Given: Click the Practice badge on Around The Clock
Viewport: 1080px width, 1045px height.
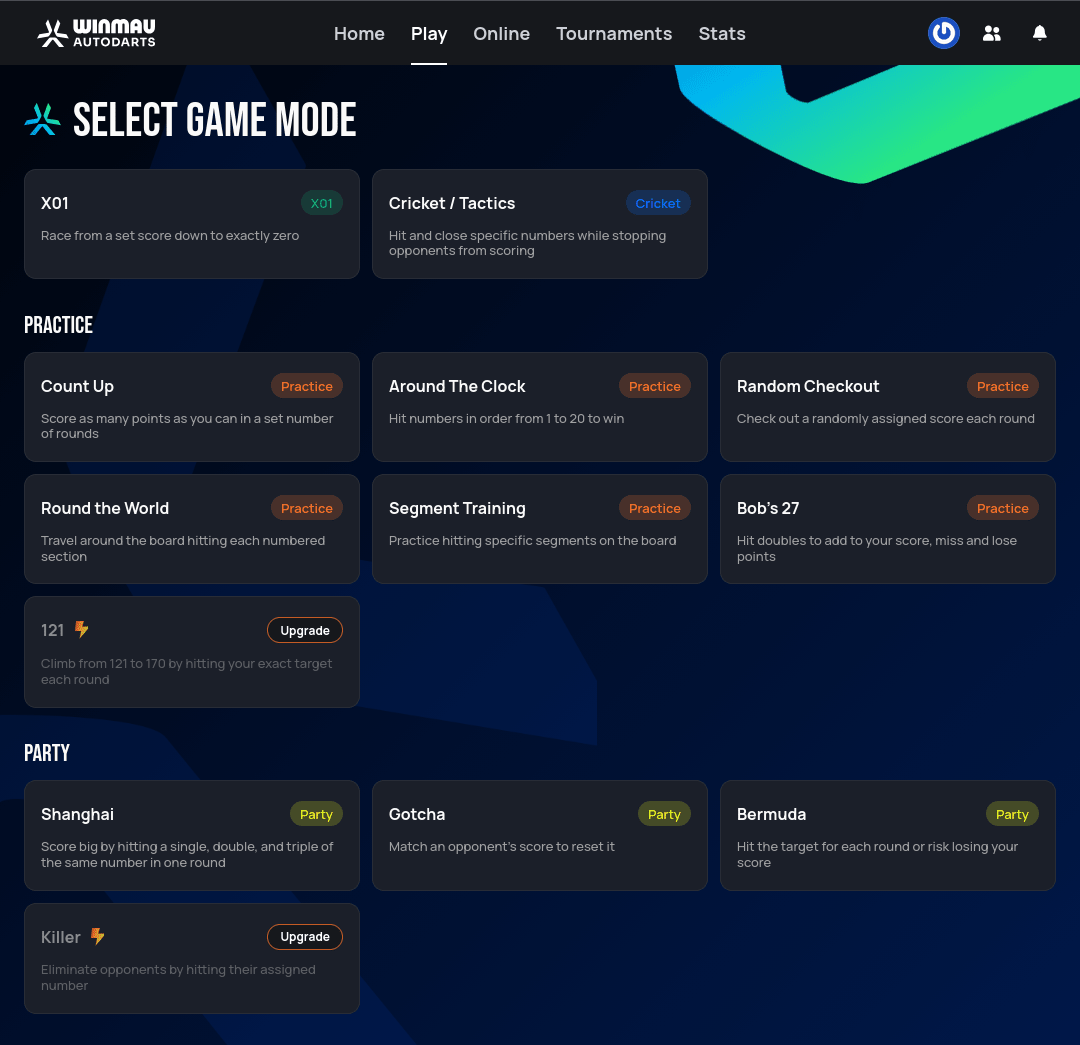Looking at the screenshot, I should (654, 386).
